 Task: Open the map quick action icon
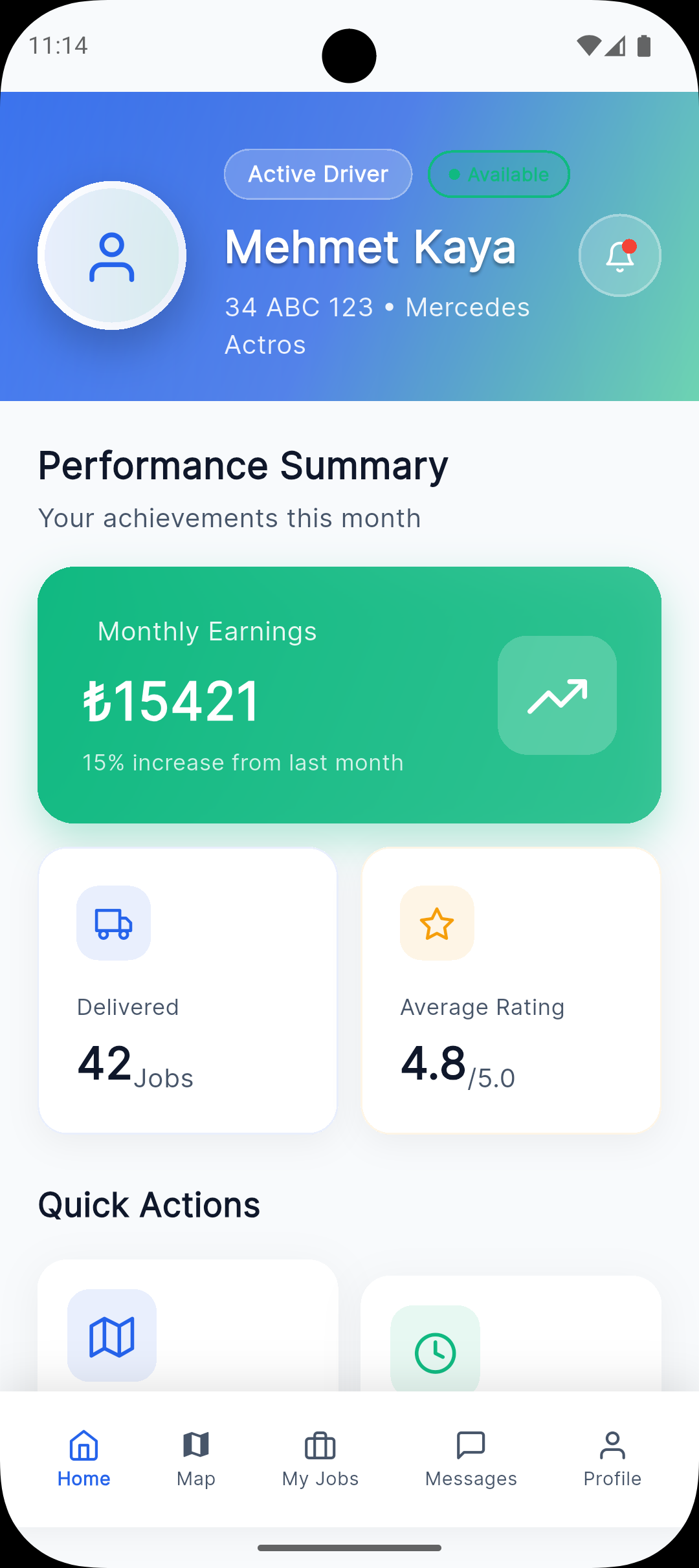pyautogui.click(x=112, y=1336)
